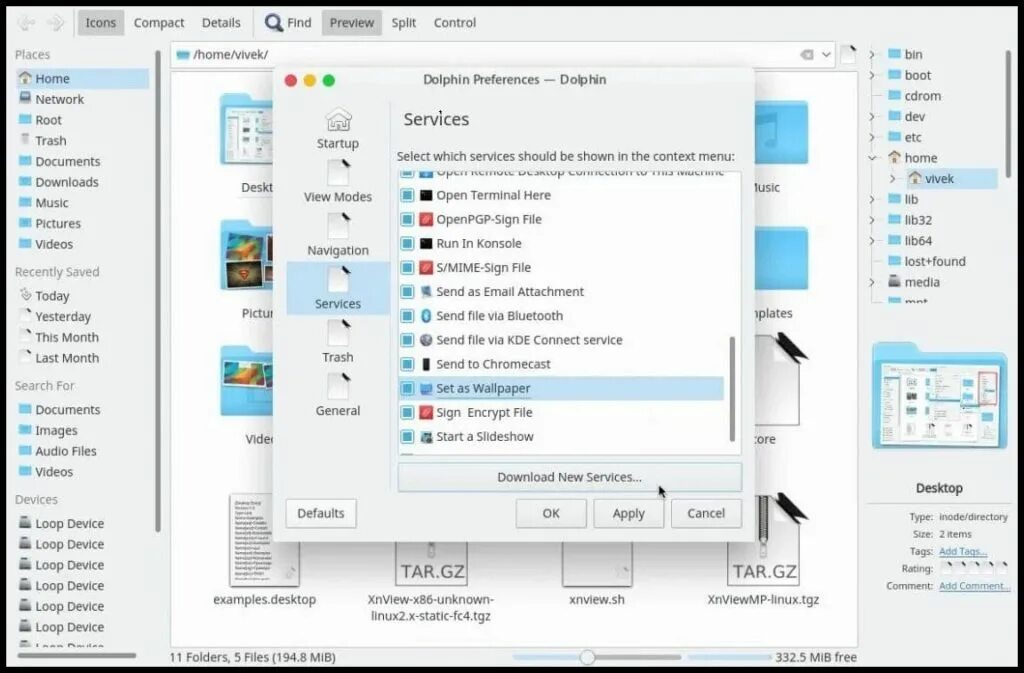Viewport: 1024px width, 673px height.
Task: Open the location bar history dropdown
Action: [x=827, y=55]
